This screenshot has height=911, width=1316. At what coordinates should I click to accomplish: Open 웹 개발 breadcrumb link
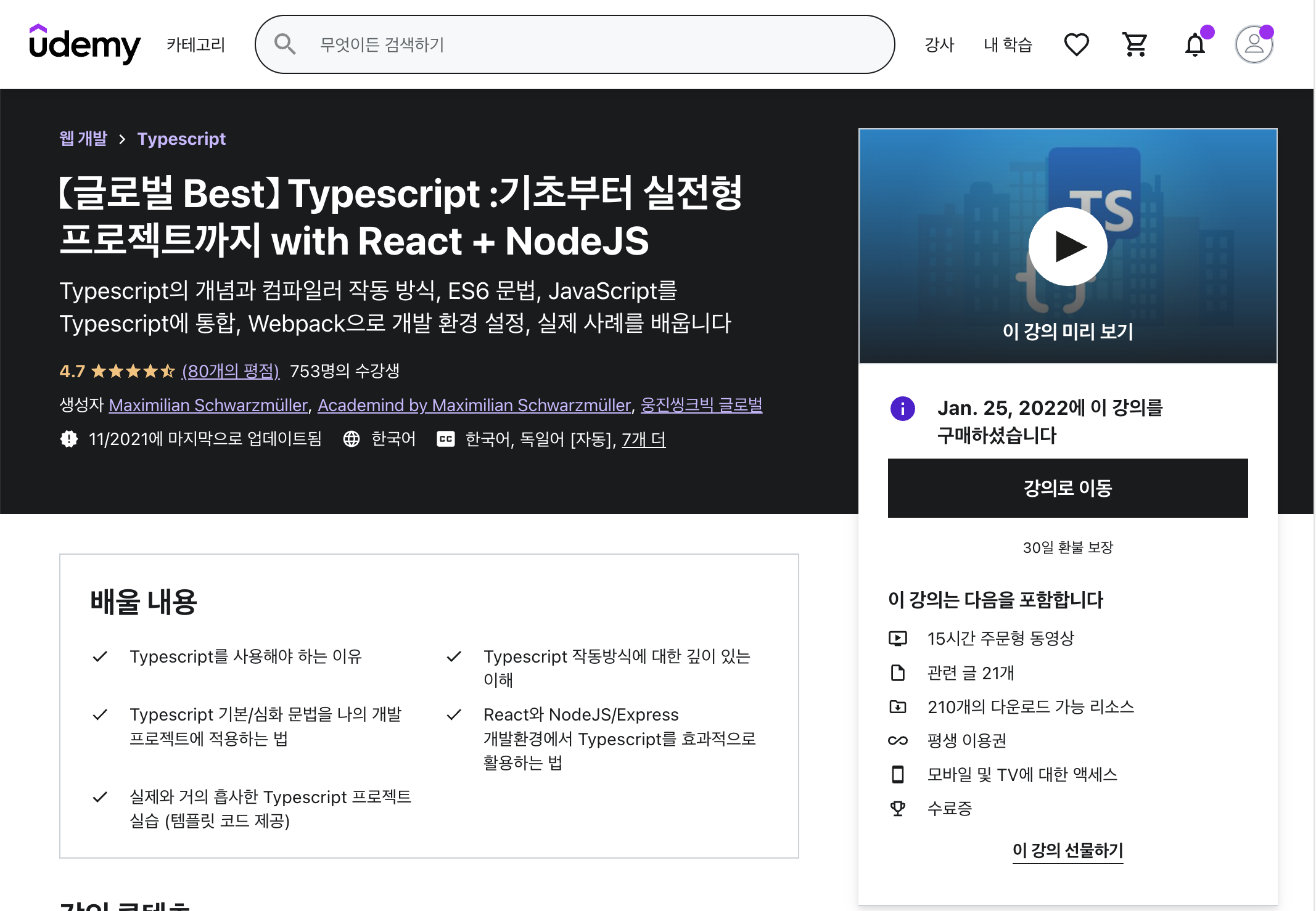point(83,139)
